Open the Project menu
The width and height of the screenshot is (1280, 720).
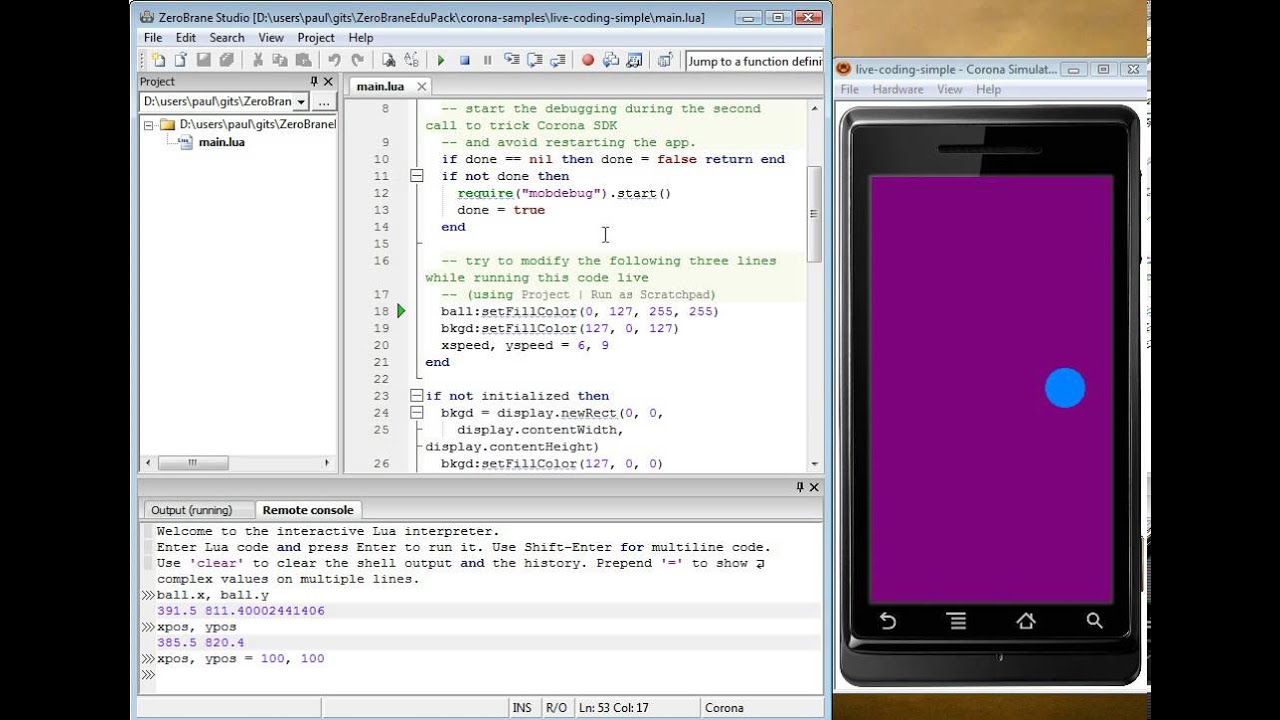coord(316,37)
